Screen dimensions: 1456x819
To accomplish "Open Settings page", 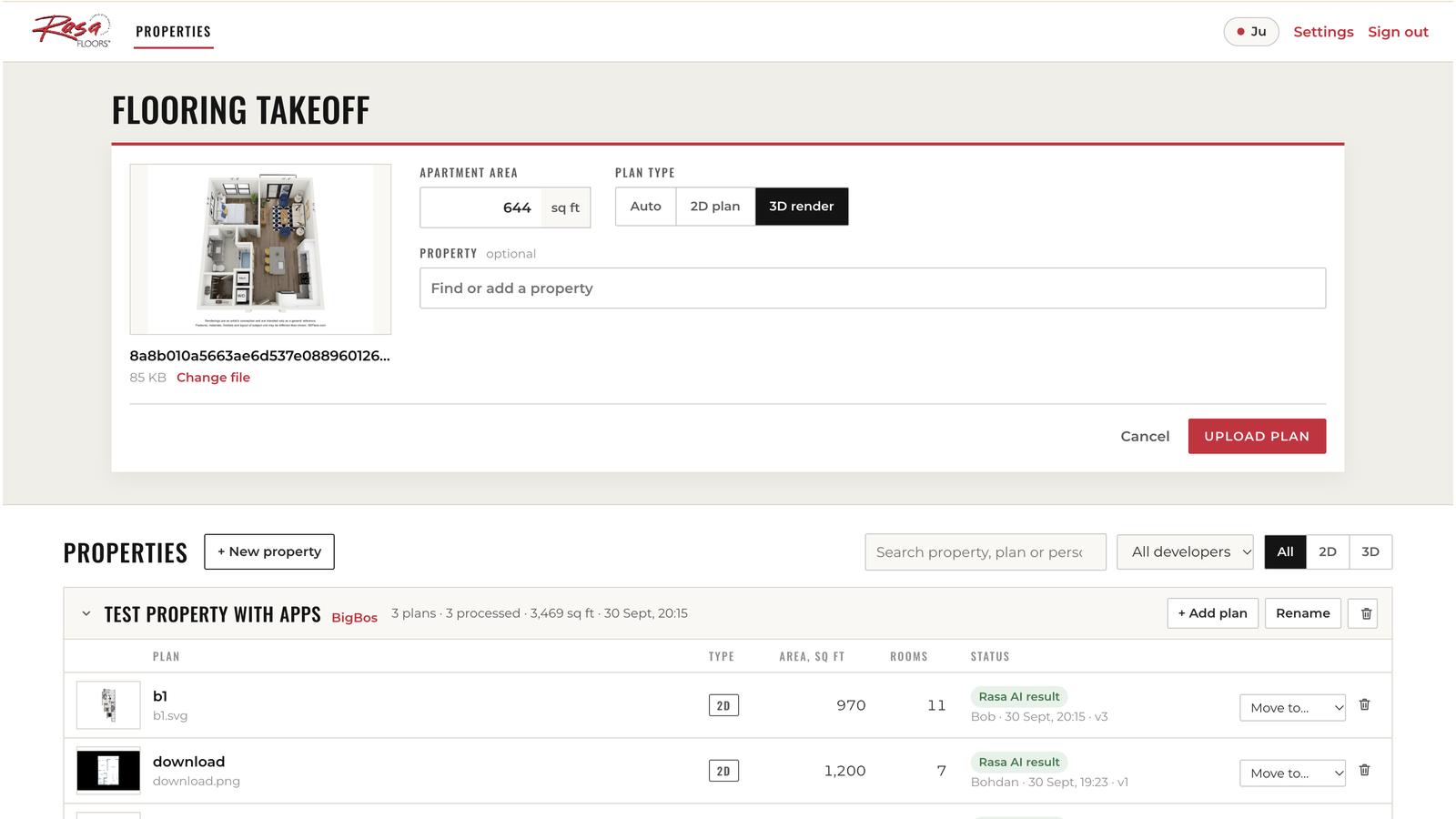I will tap(1323, 32).
